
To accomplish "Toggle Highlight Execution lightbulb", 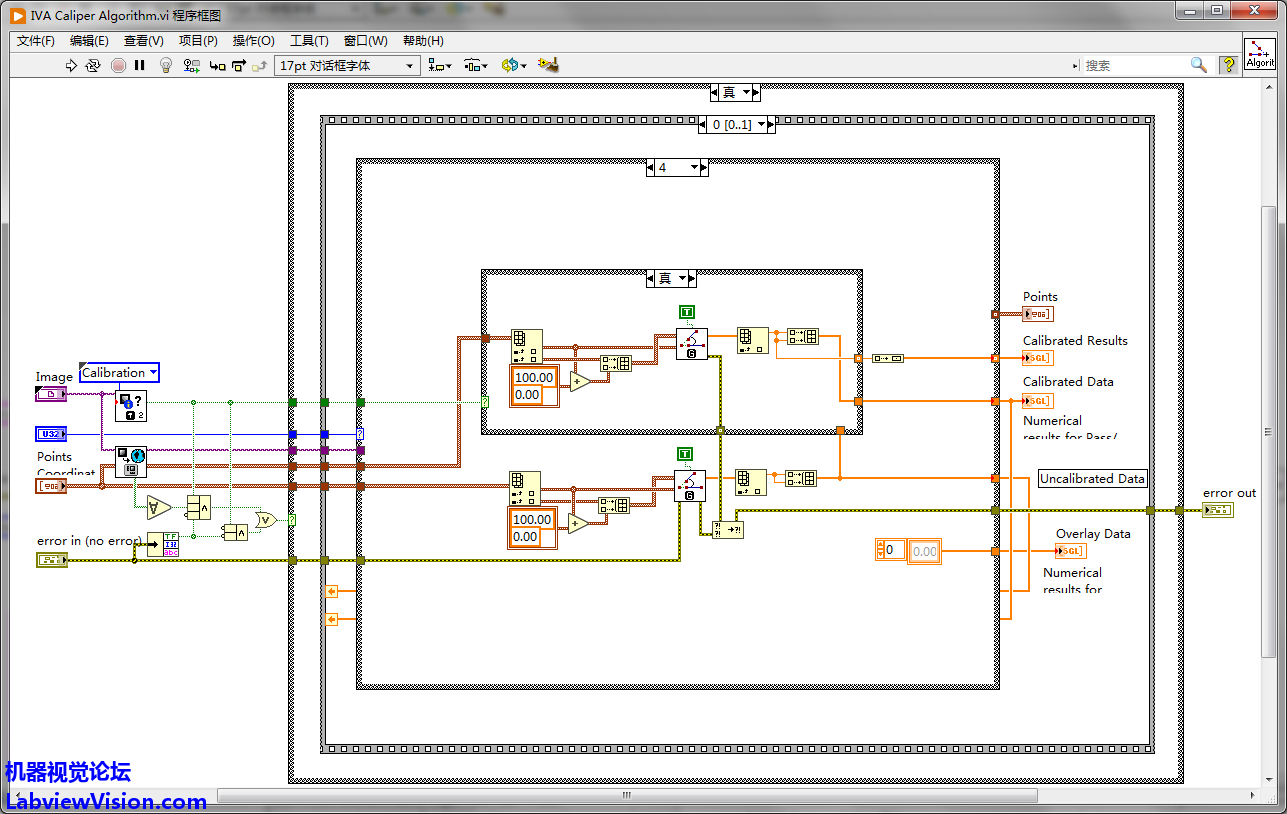I will point(166,66).
